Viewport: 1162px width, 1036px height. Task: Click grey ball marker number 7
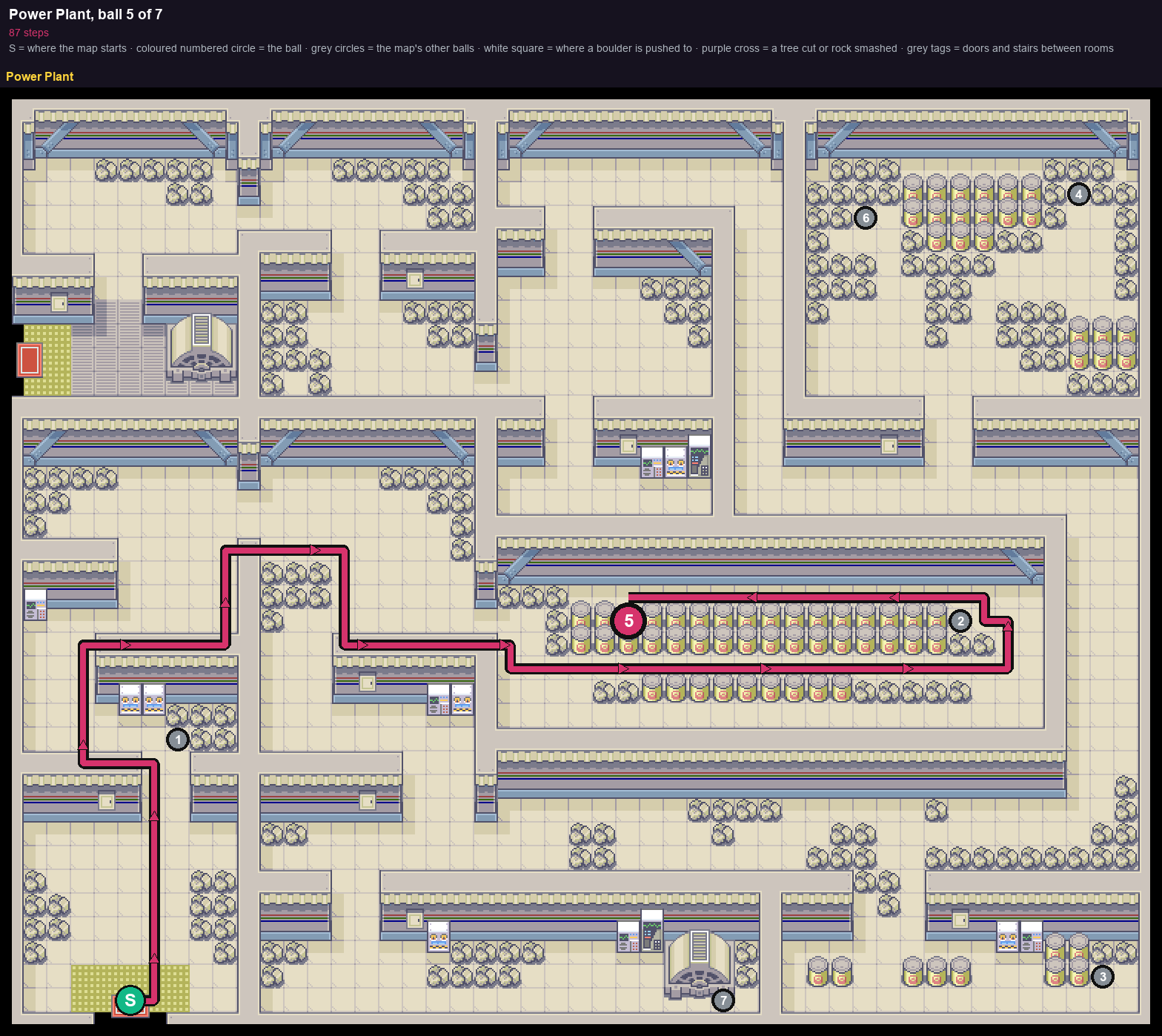(723, 1000)
